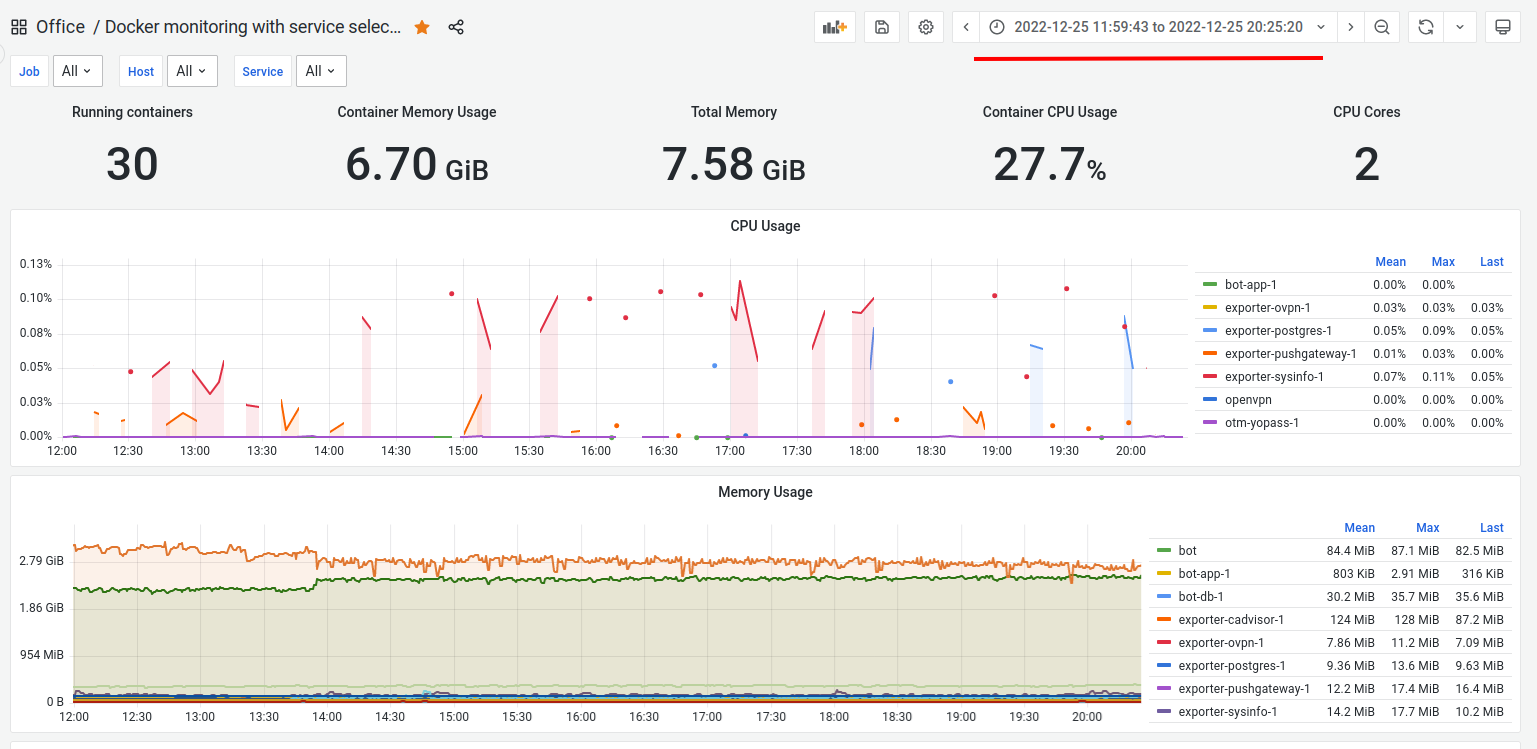The image size is (1537, 749).
Task: Open the Office folder breadcrumb
Action: (60, 26)
